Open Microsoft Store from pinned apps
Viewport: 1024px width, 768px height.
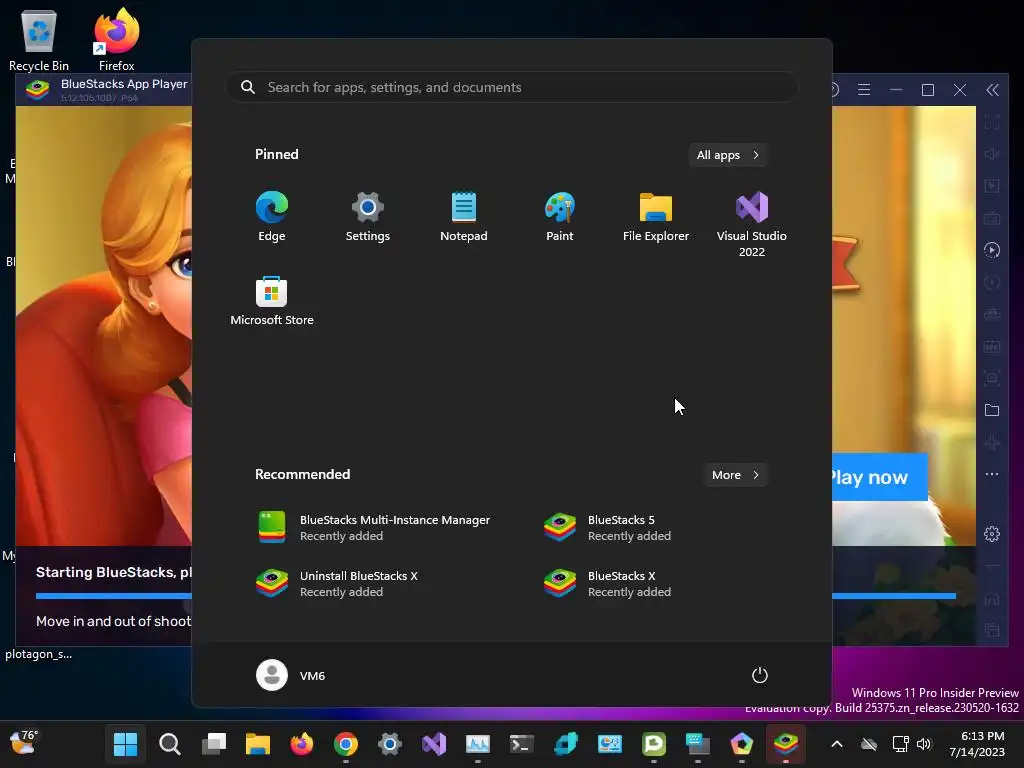click(272, 301)
